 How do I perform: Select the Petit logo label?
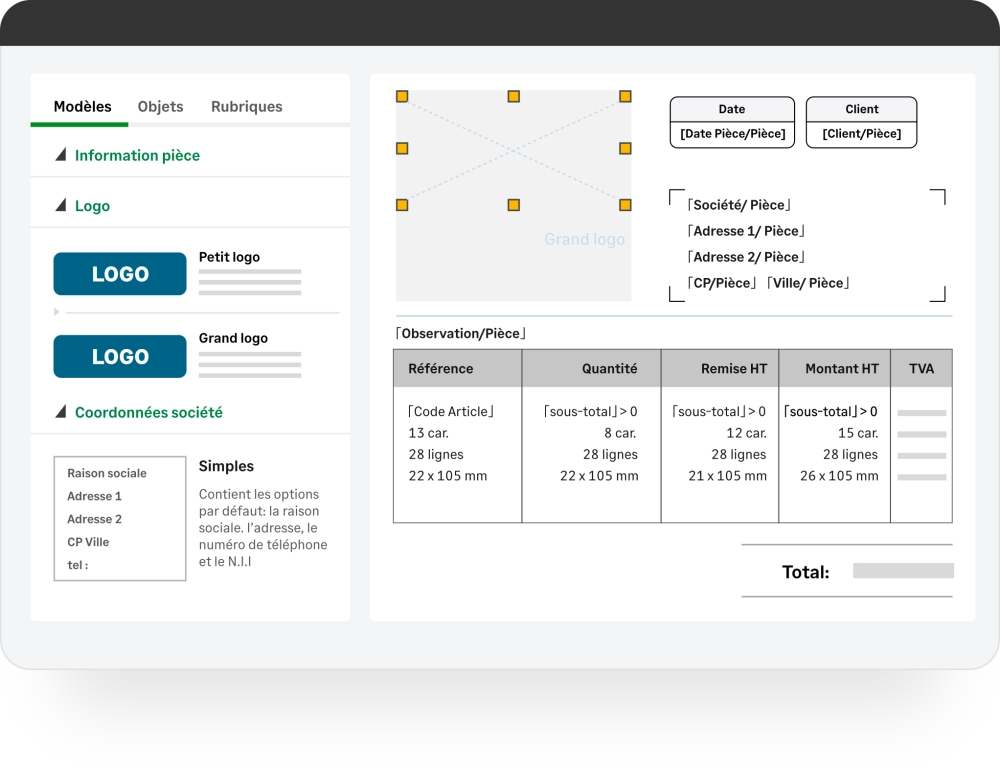(x=230, y=257)
